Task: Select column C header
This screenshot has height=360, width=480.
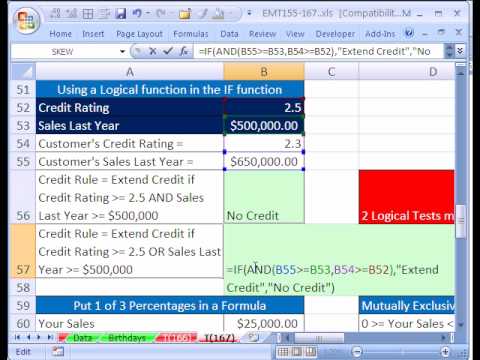Action: 331,72
